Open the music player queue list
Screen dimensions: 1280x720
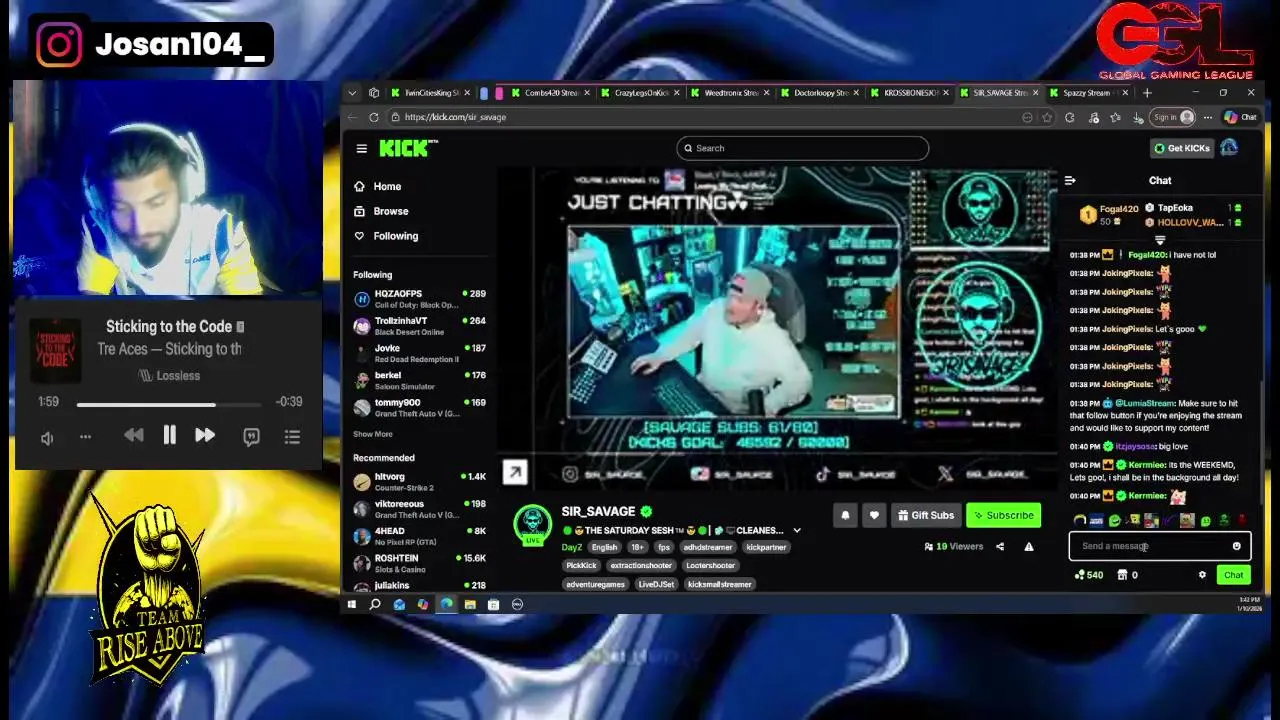292,437
